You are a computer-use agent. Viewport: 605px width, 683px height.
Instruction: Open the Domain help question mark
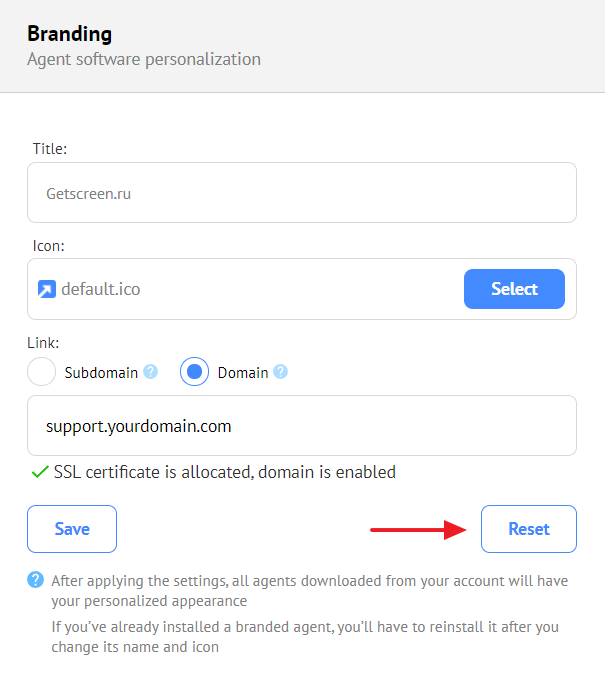click(281, 372)
